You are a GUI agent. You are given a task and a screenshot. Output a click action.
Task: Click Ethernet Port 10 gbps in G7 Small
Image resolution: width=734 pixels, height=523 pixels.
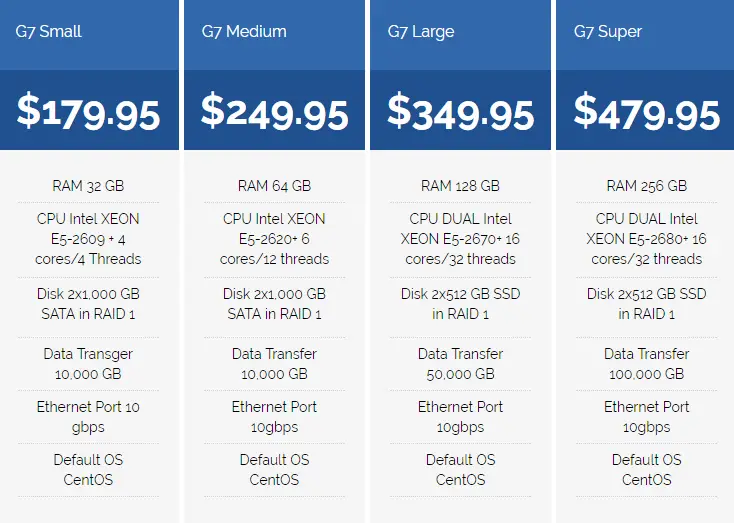[88, 417]
